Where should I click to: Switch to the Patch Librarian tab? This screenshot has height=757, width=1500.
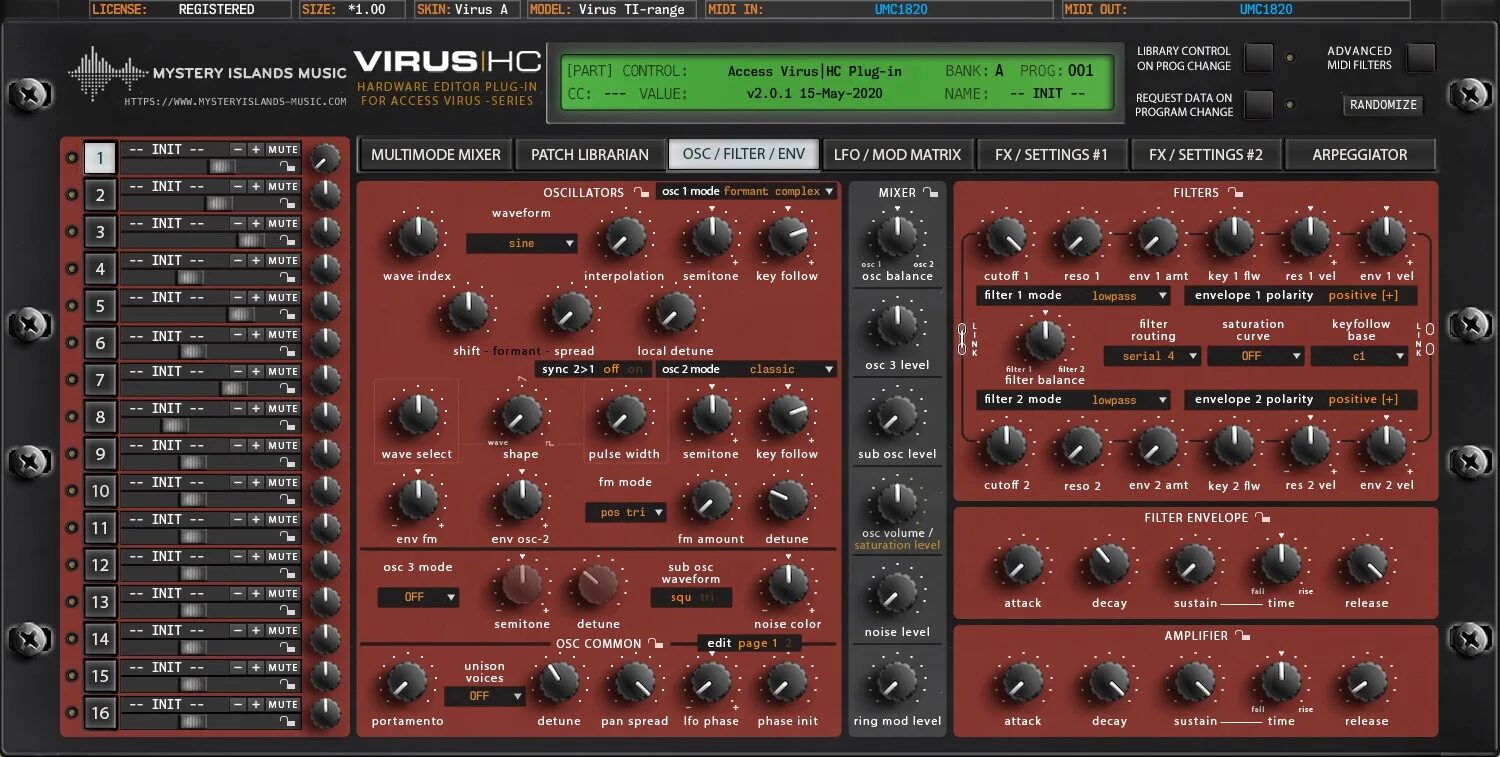(590, 154)
